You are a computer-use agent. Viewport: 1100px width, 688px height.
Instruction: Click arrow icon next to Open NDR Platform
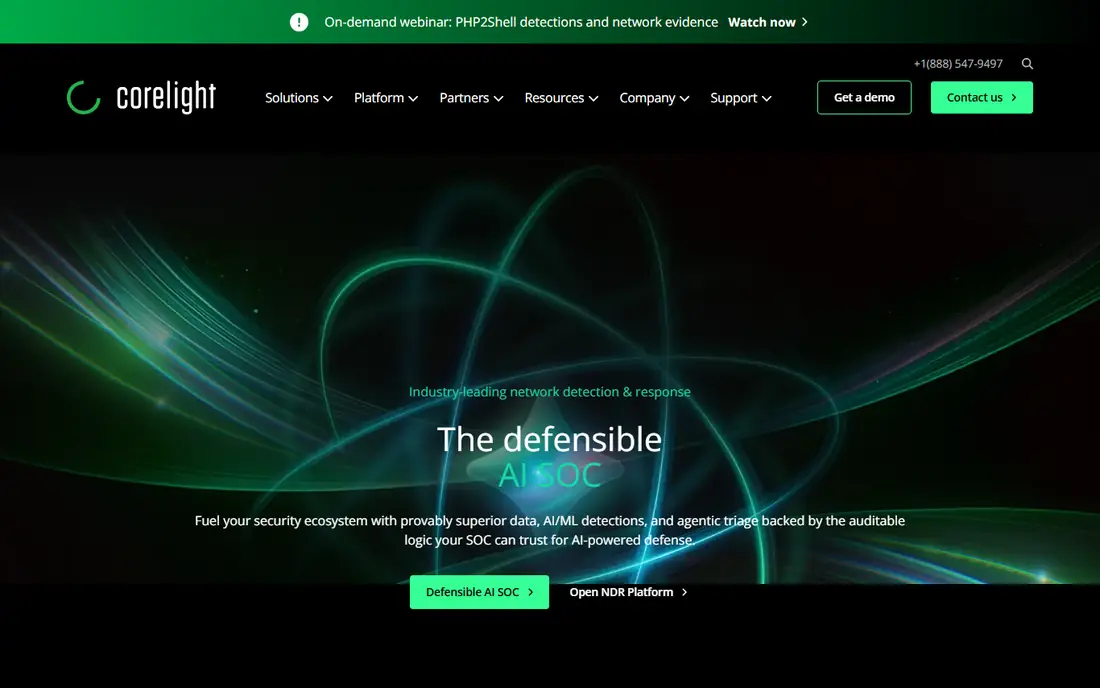[x=685, y=592]
